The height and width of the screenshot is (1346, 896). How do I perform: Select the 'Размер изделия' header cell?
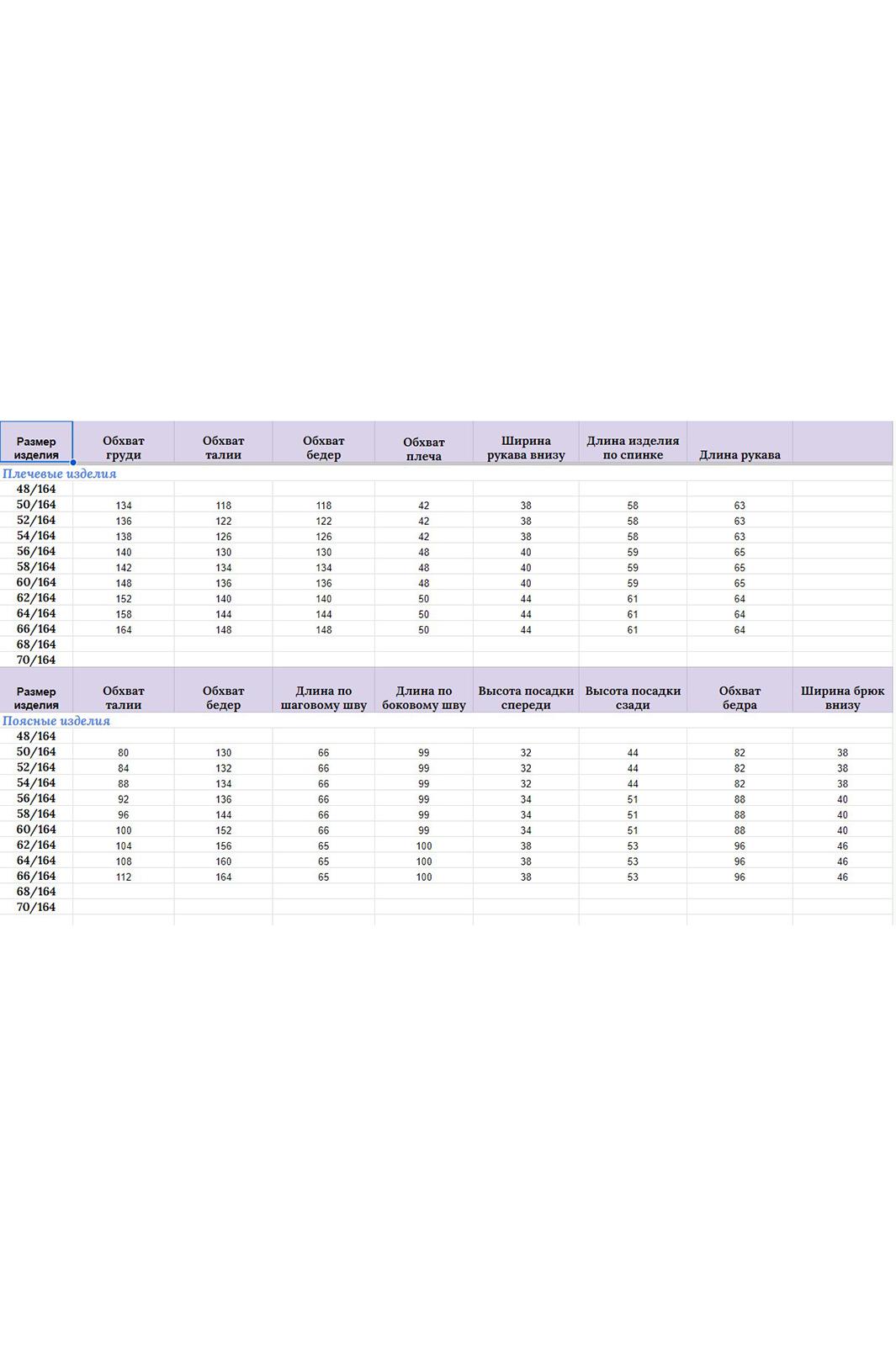[x=36, y=442]
